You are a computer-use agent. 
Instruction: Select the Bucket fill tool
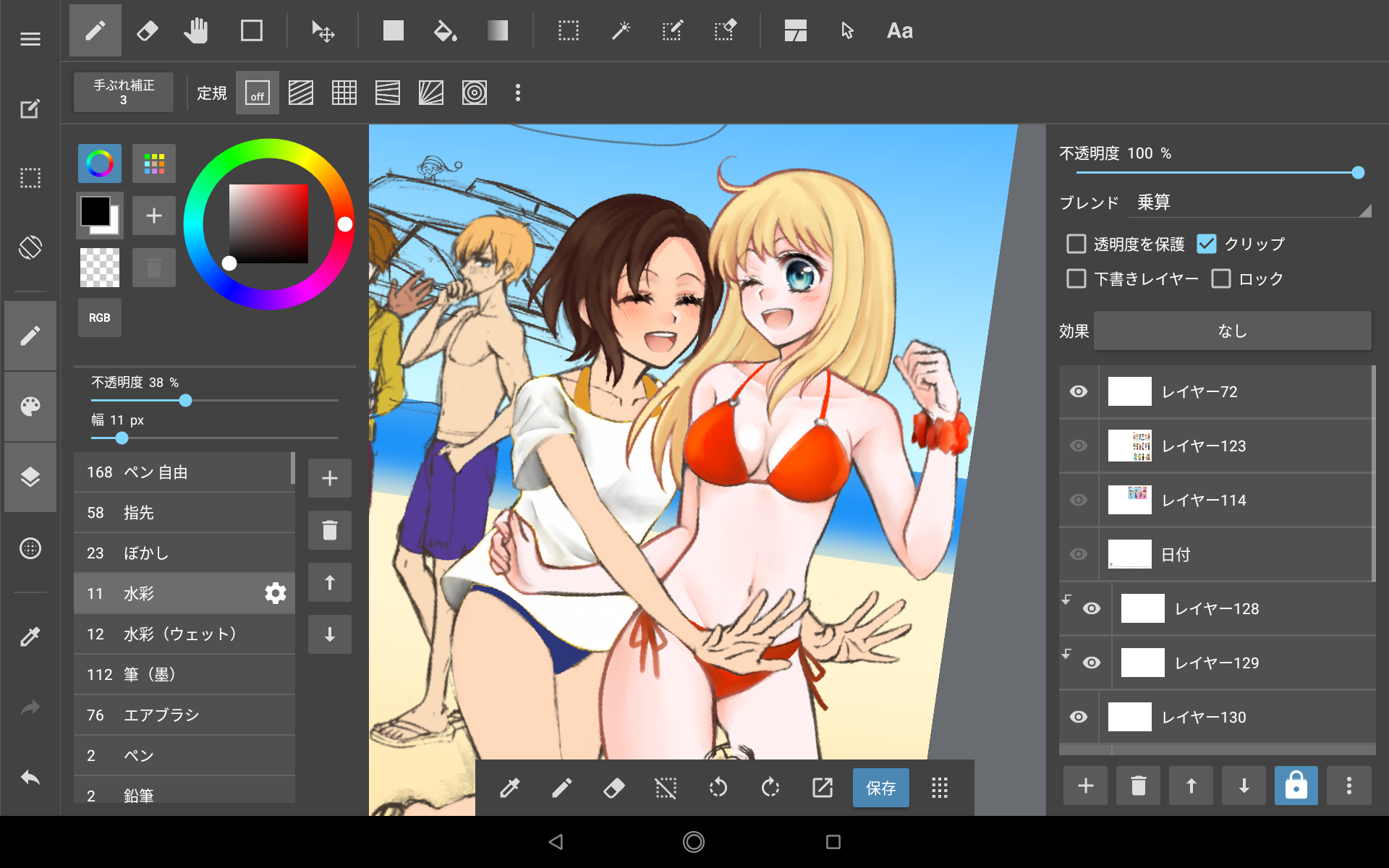point(445,31)
